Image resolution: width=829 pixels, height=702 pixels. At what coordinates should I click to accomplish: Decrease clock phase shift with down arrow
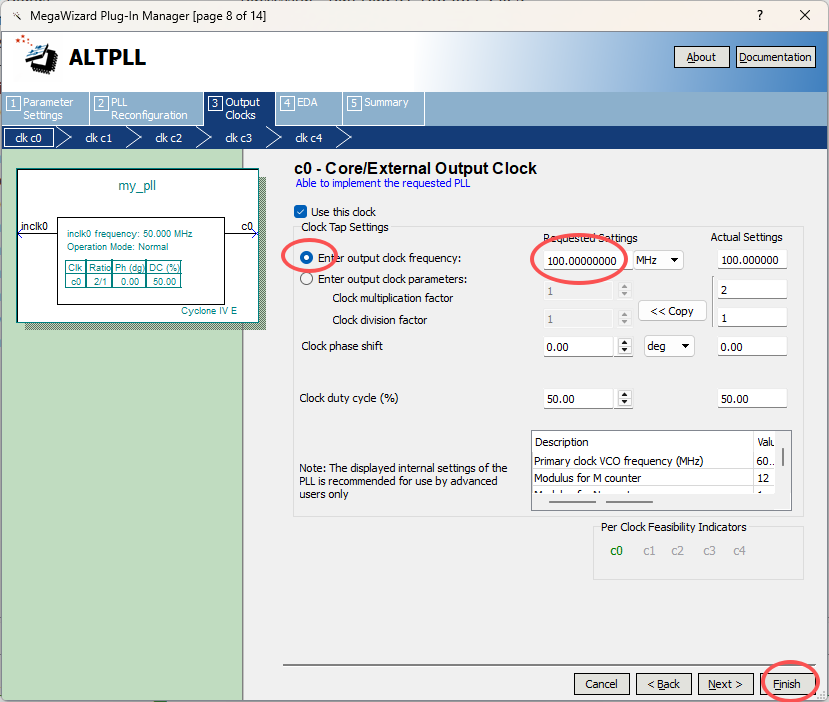coord(624,351)
